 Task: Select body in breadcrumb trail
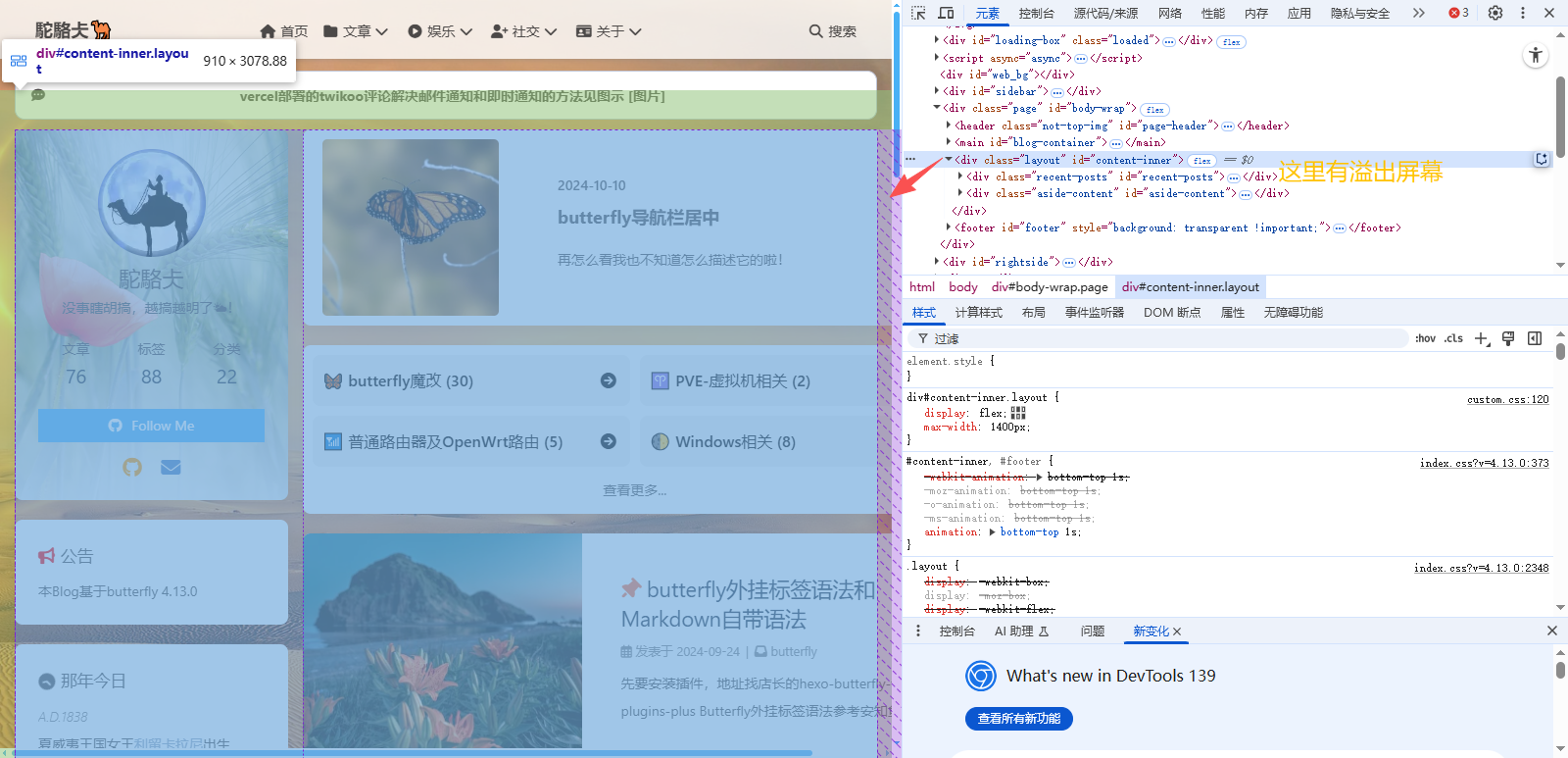coord(962,286)
